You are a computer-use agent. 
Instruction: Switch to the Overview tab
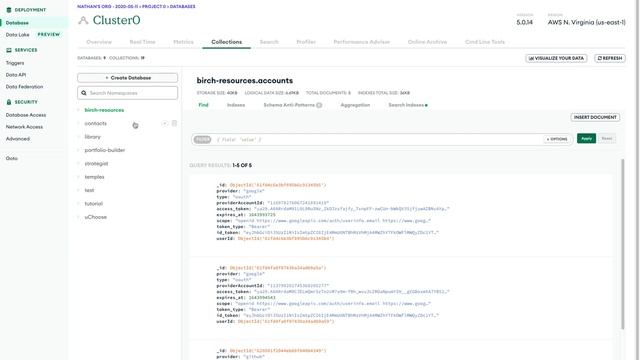[99, 42]
